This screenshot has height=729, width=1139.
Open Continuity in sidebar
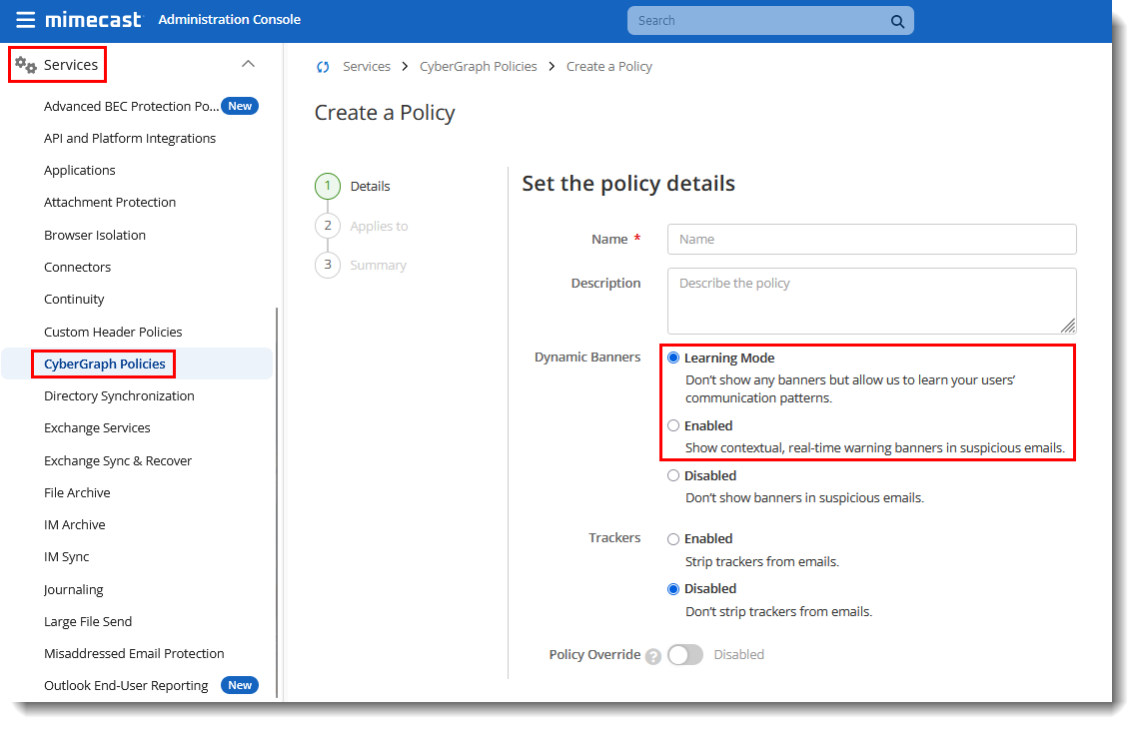74,299
